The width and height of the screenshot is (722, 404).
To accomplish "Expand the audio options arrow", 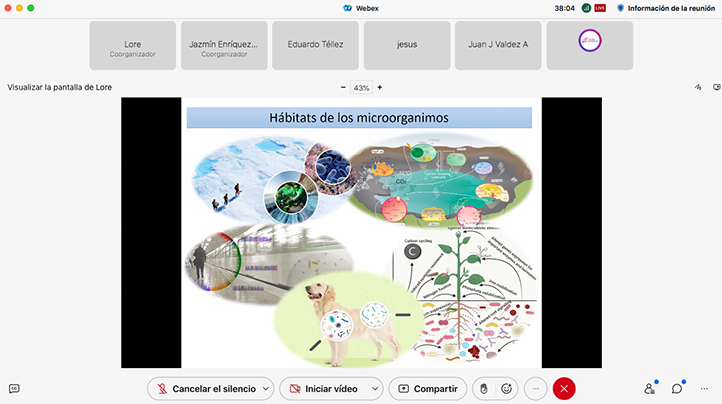I will coord(266,388).
